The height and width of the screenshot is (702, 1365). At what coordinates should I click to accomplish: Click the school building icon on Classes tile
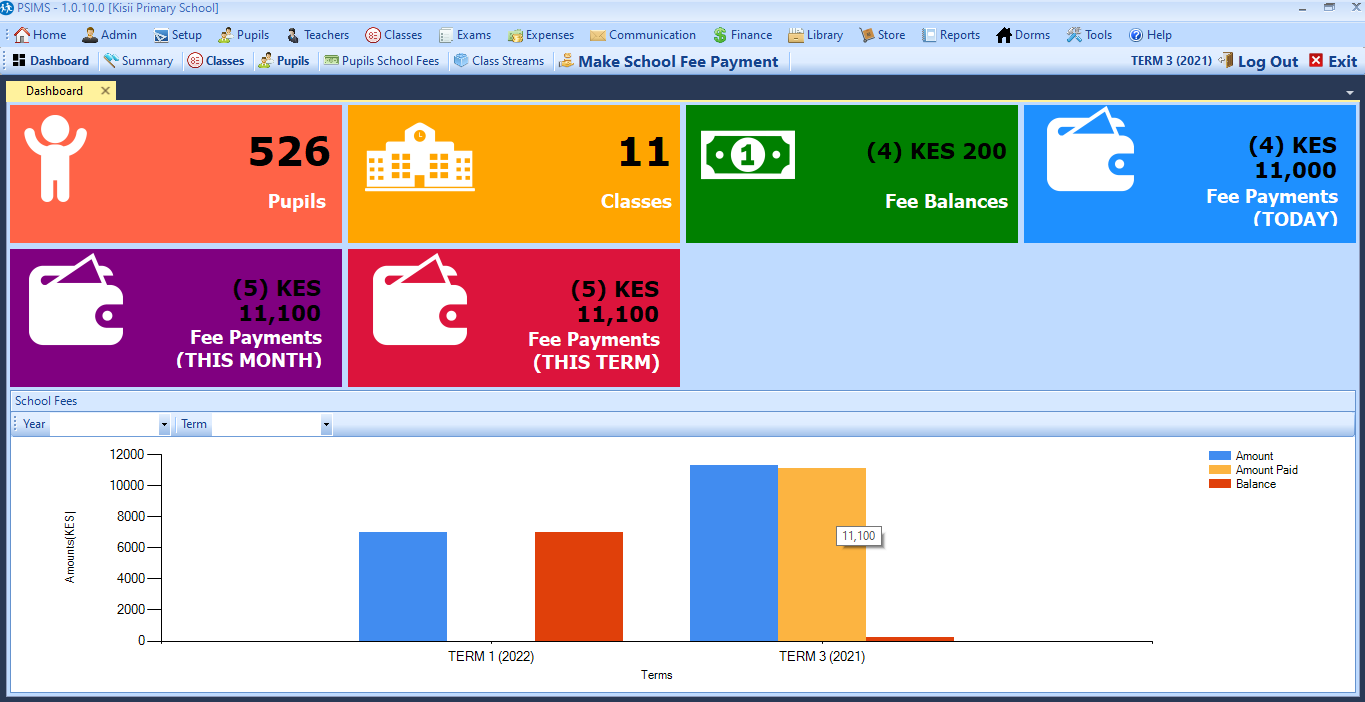[419, 157]
